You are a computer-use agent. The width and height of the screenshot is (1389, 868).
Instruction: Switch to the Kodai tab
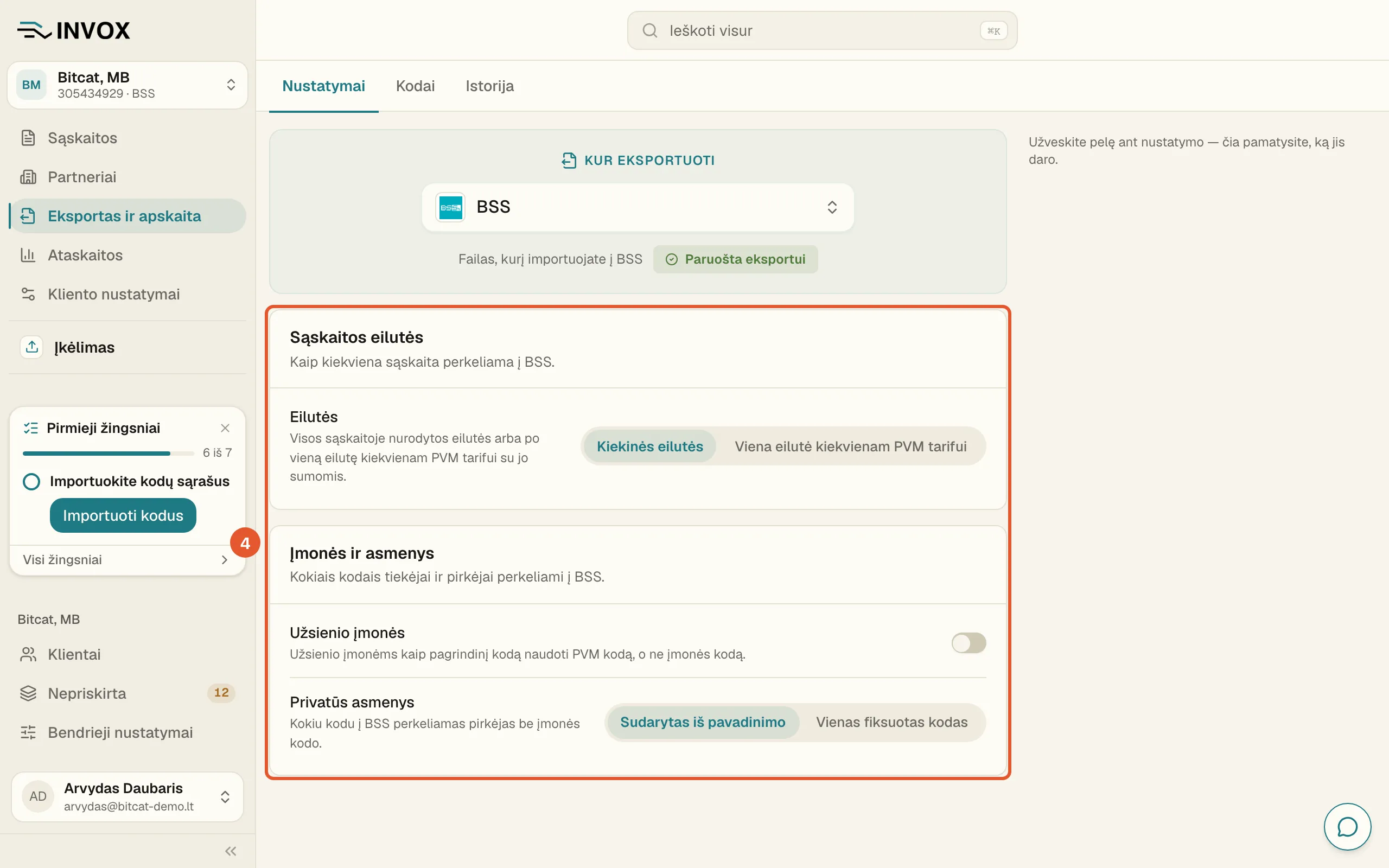click(x=416, y=86)
